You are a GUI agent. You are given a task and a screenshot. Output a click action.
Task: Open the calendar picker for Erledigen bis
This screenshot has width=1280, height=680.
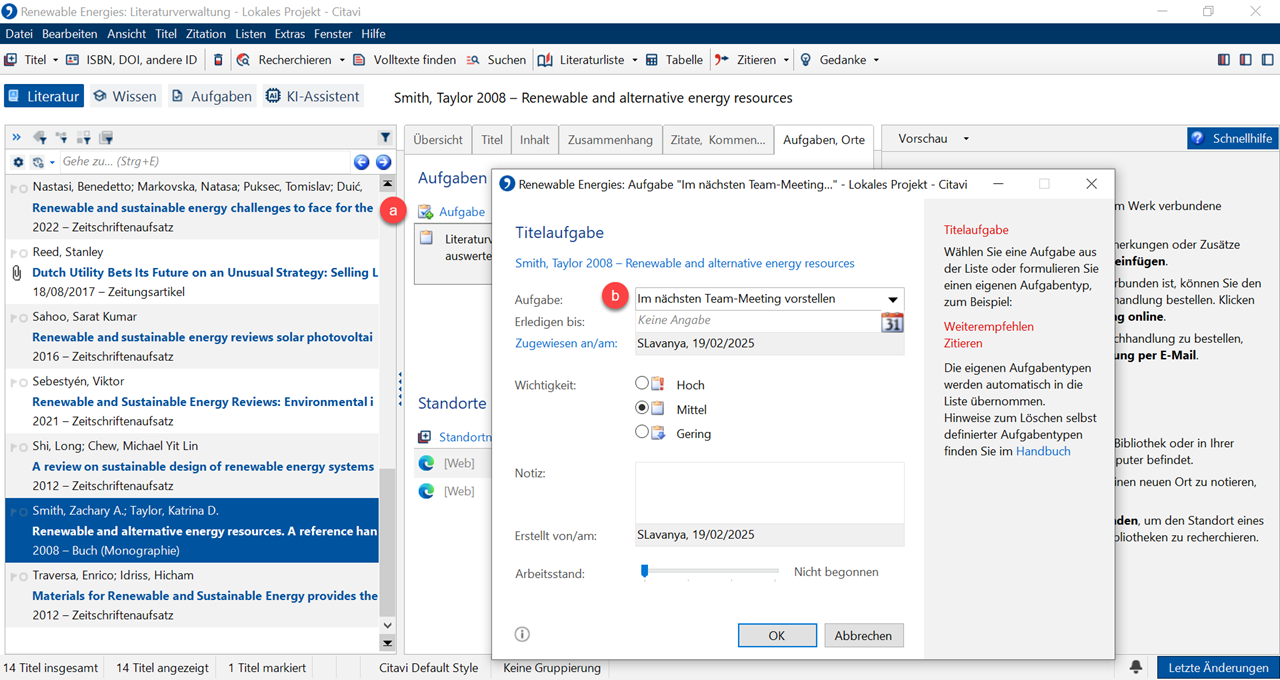[x=891, y=322]
